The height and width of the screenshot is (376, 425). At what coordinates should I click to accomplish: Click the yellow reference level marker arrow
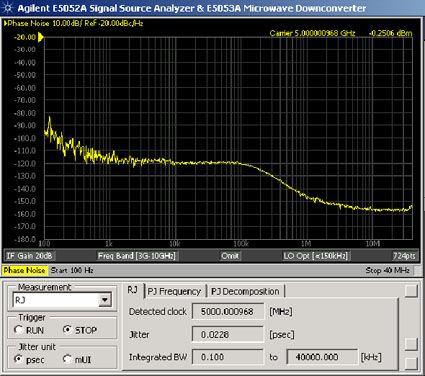[x=41, y=37]
